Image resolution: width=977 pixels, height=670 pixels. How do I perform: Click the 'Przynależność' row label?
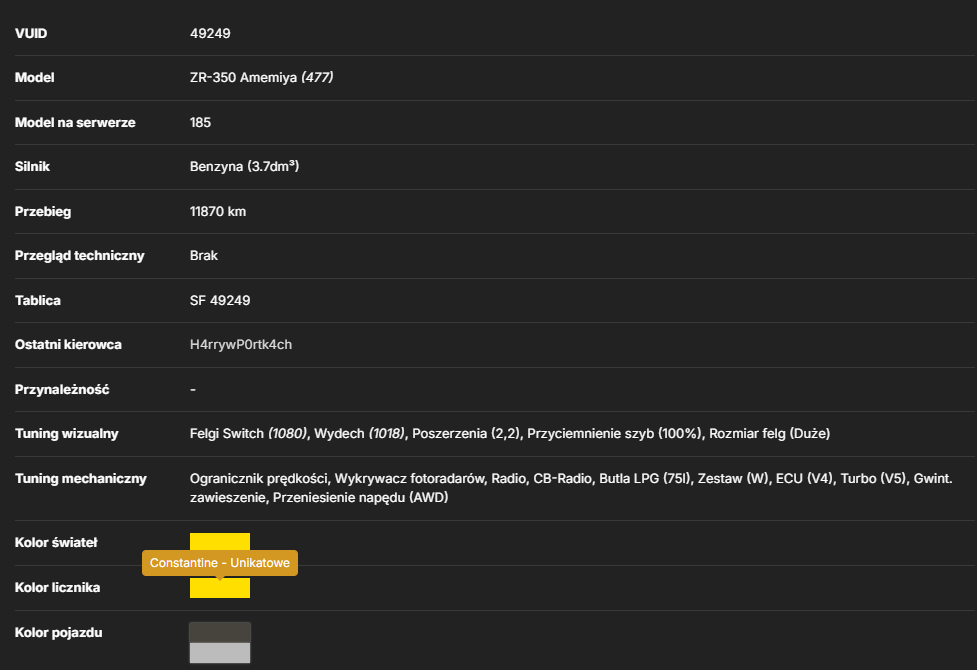62,390
